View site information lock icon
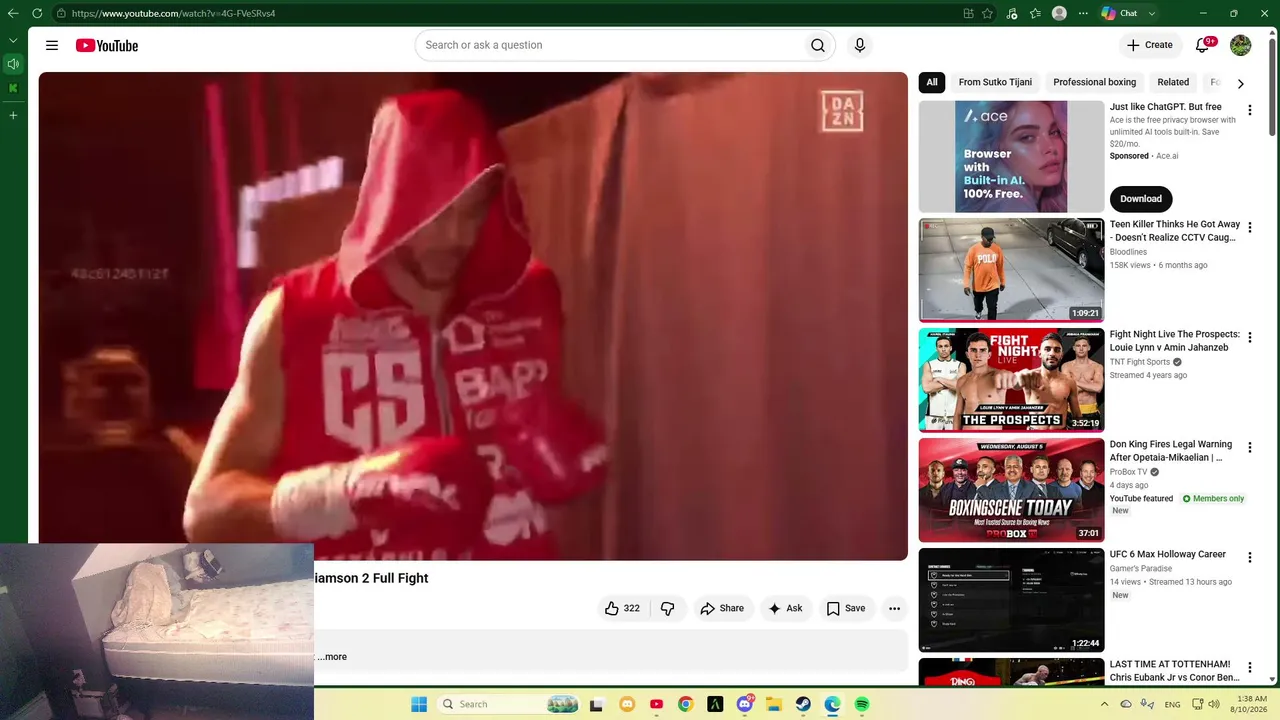 click(x=61, y=13)
